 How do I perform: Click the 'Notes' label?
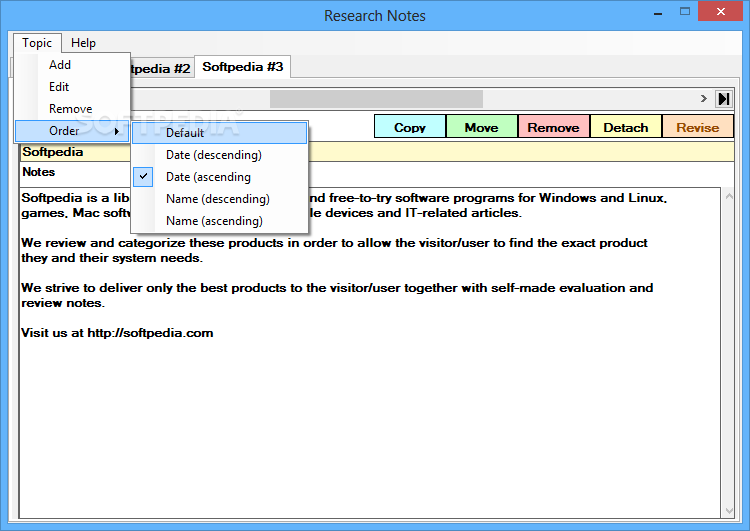tap(39, 172)
